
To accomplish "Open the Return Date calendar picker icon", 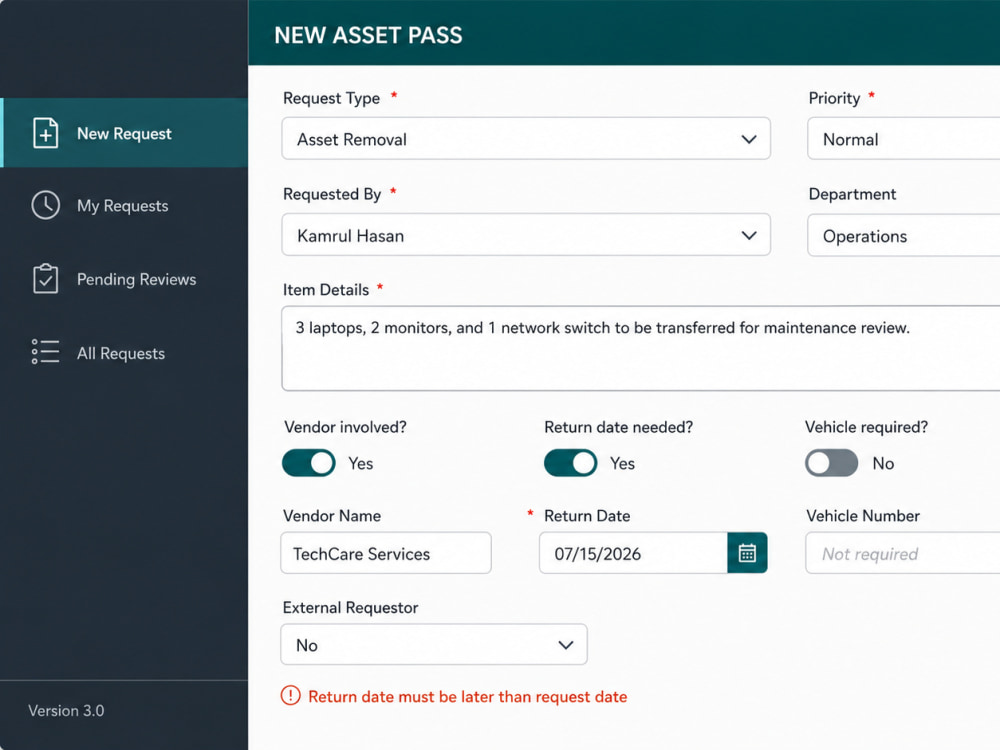I will click(747, 553).
